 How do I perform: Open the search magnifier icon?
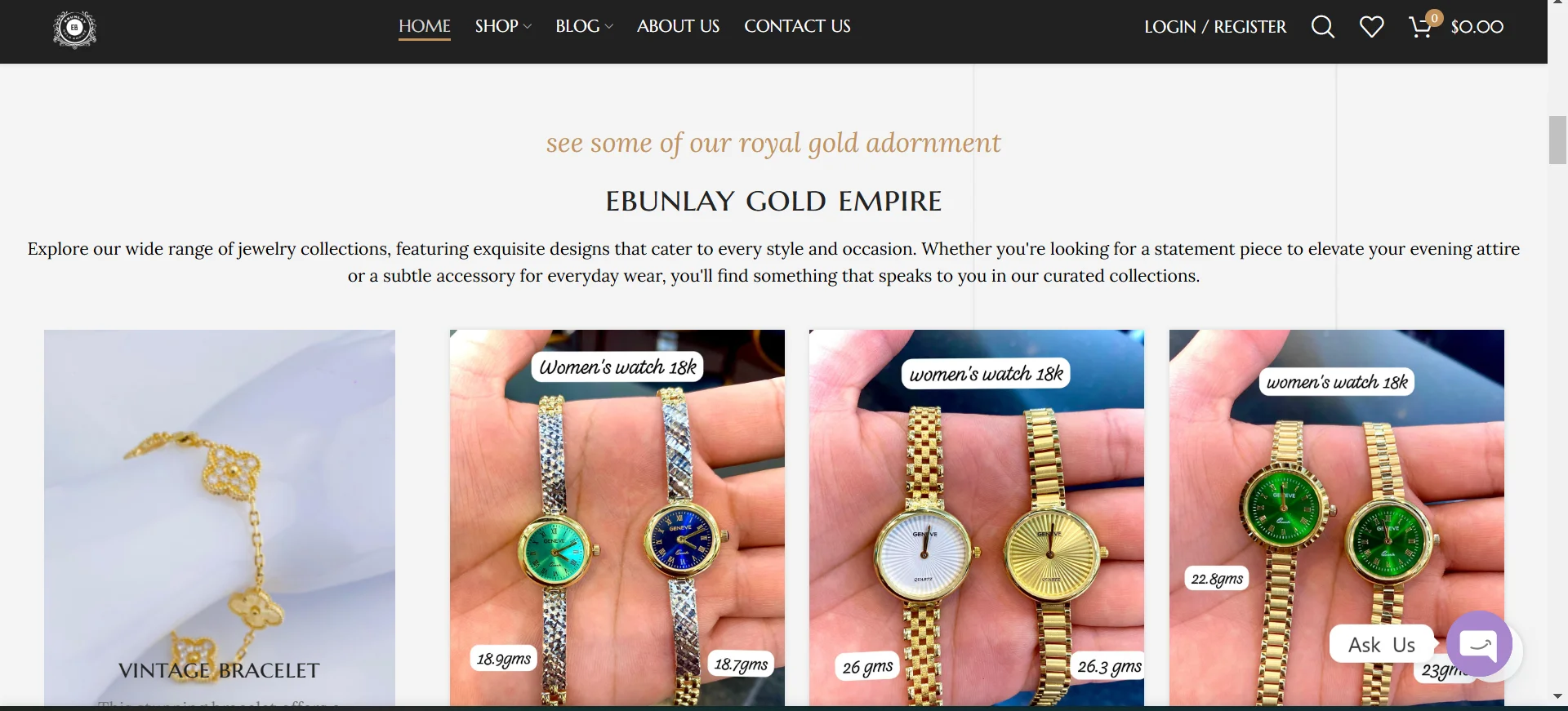(x=1322, y=27)
